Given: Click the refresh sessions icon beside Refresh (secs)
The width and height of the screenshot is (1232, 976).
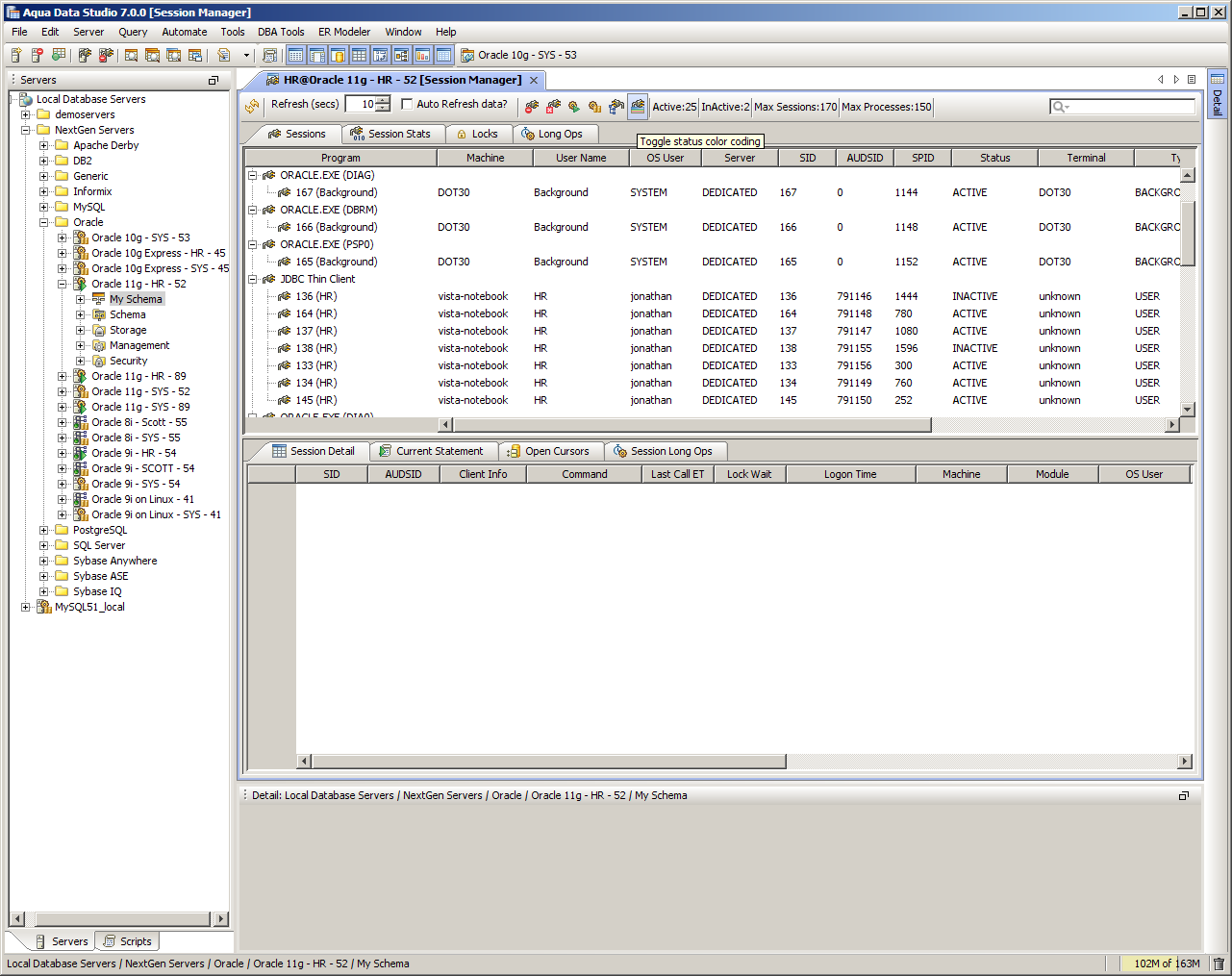Looking at the screenshot, I should pyautogui.click(x=252, y=106).
